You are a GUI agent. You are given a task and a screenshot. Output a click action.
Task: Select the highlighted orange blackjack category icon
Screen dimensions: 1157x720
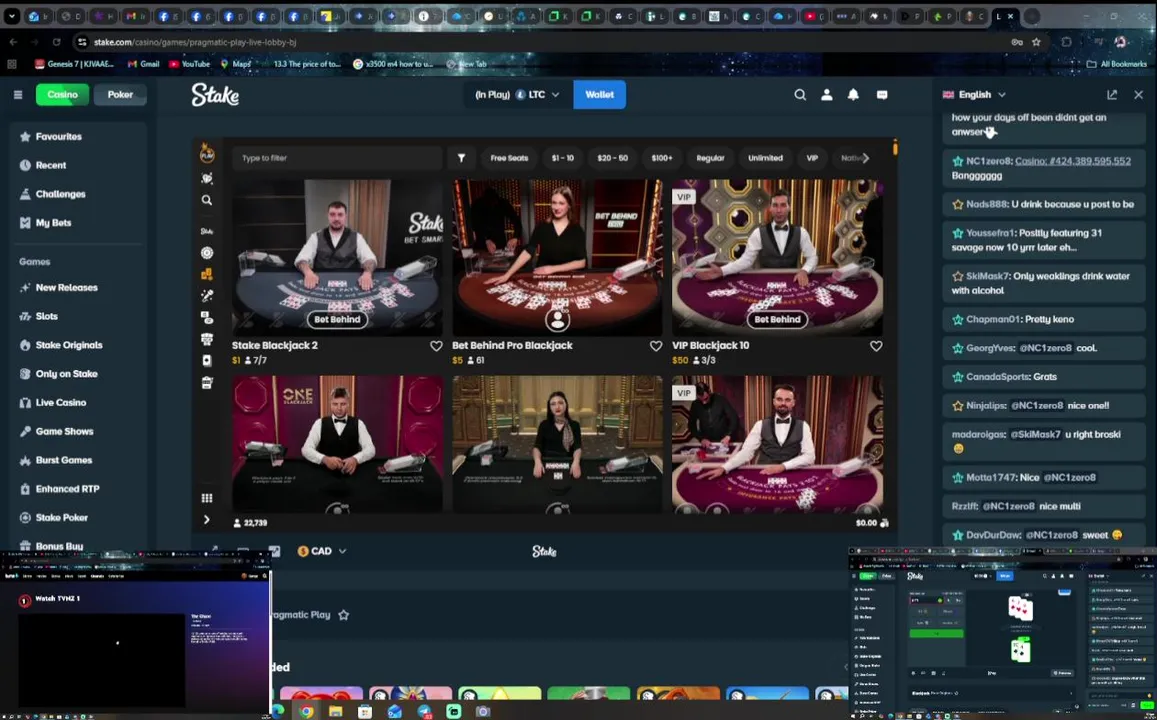click(207, 274)
